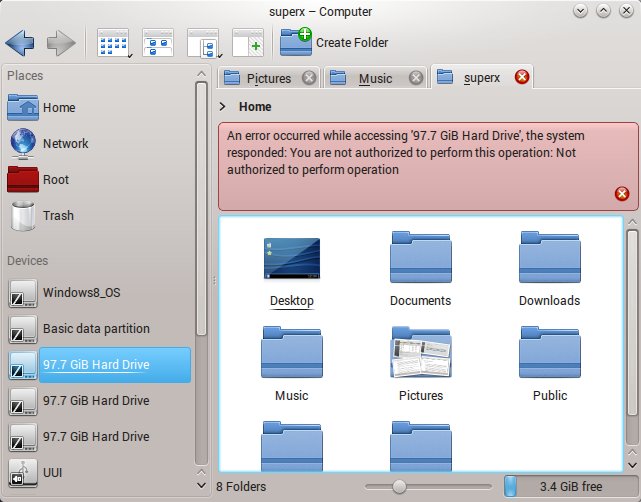Open the Downloads folder
This screenshot has height=502, width=641.
point(549,269)
